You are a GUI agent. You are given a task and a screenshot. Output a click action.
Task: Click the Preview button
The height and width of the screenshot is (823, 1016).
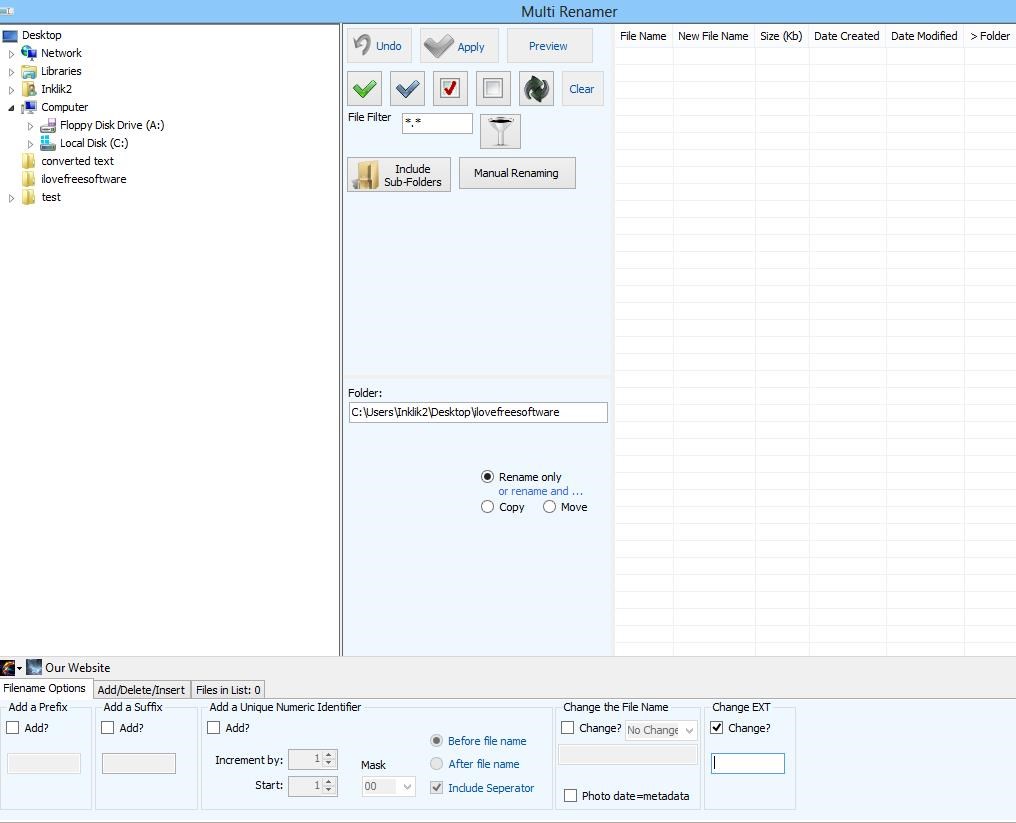pos(549,45)
